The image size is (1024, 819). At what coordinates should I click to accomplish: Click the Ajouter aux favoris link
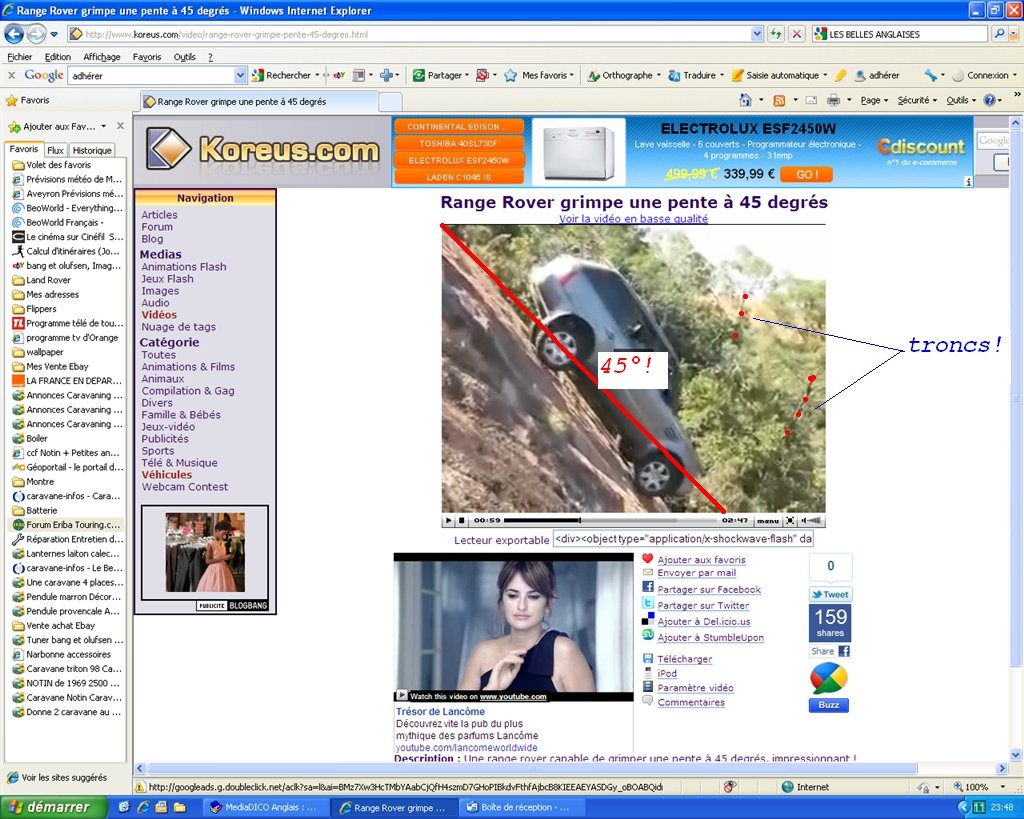(x=701, y=560)
